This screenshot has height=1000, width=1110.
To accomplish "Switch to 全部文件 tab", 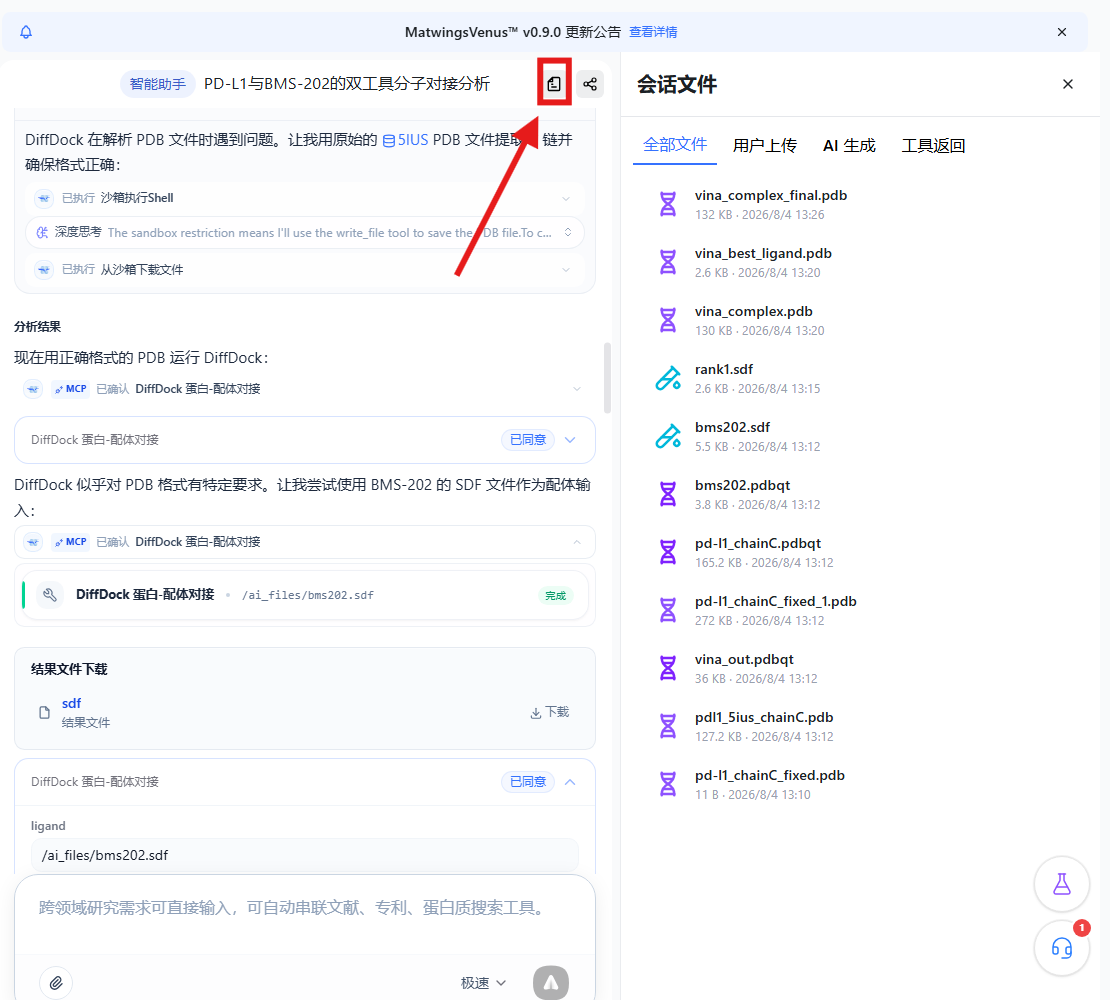I will tap(675, 145).
